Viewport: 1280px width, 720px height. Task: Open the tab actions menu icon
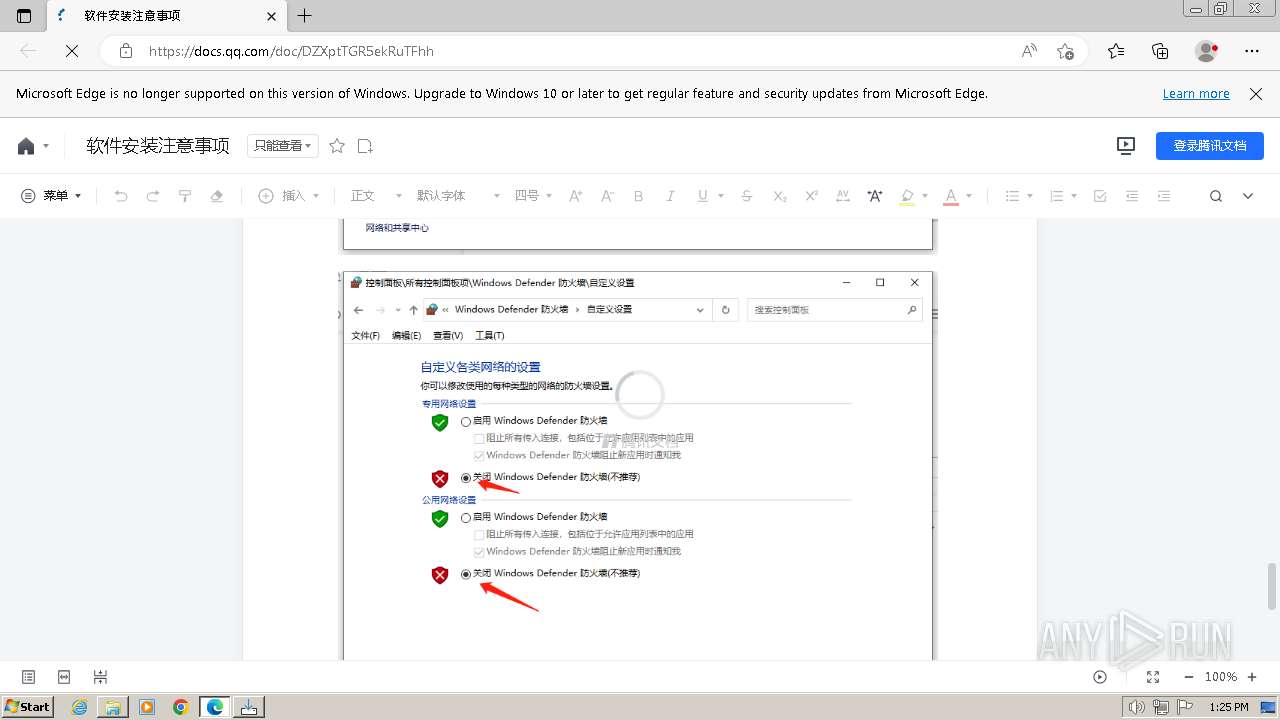click(x=24, y=16)
